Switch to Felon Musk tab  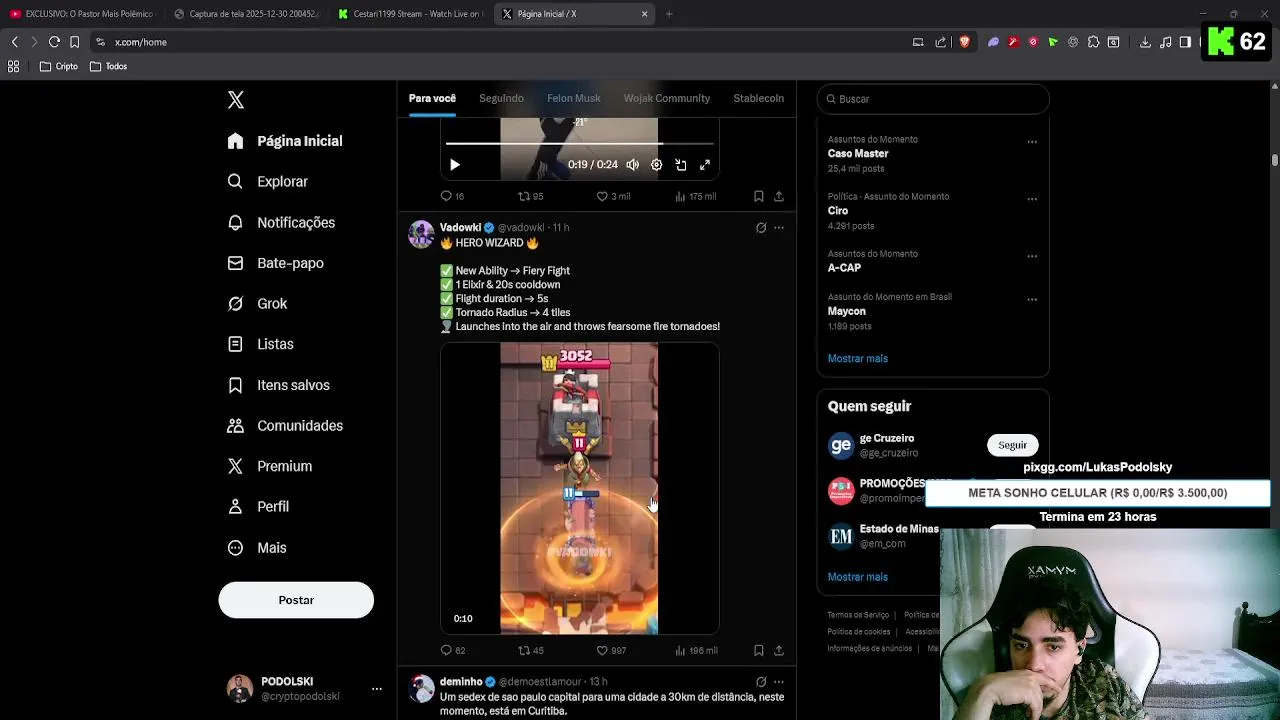574,98
